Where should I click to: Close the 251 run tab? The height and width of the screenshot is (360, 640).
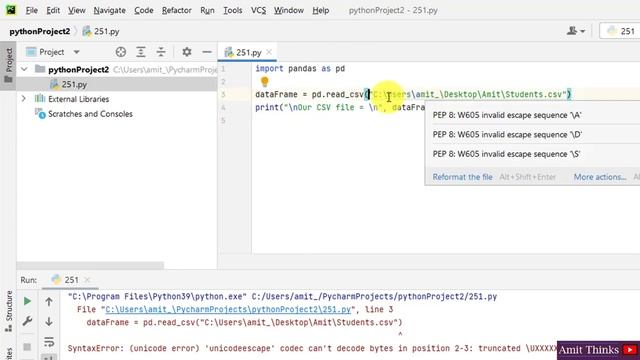click(x=87, y=280)
